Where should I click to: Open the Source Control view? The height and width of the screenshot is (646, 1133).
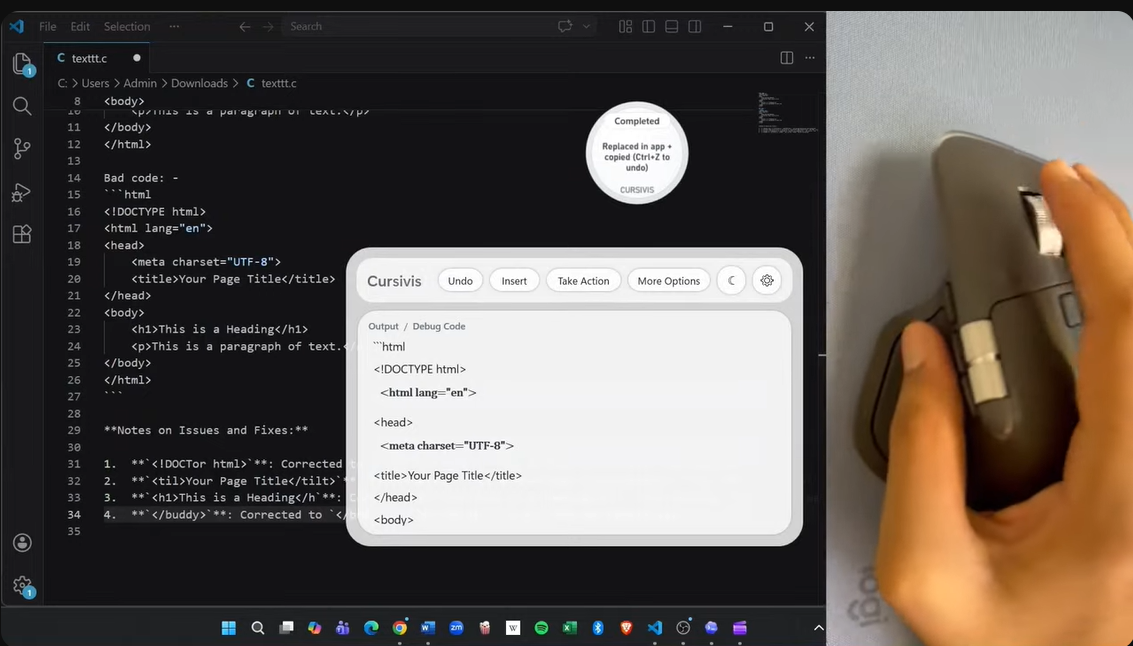pyautogui.click(x=22, y=149)
